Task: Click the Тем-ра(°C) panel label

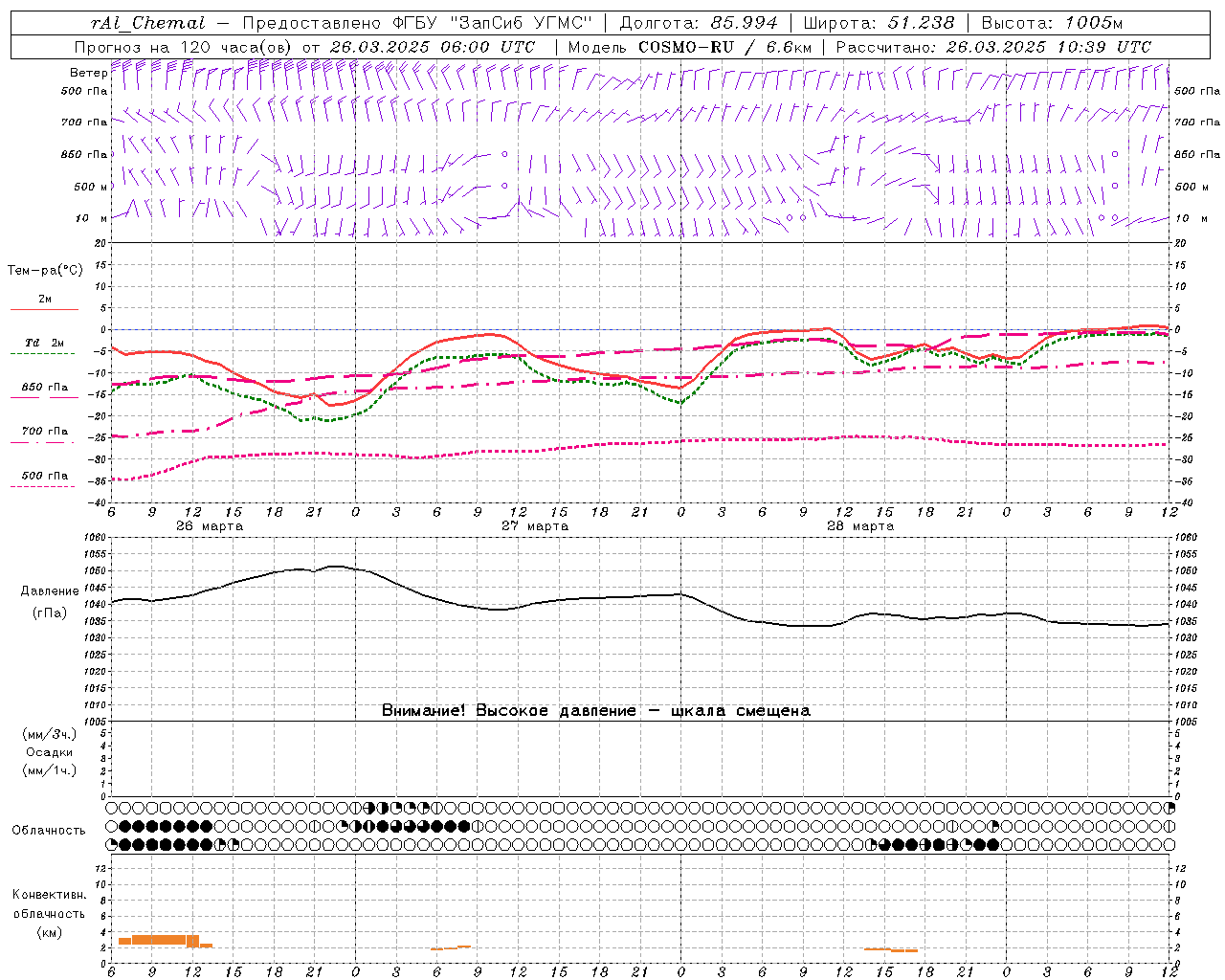Action: tap(45, 271)
